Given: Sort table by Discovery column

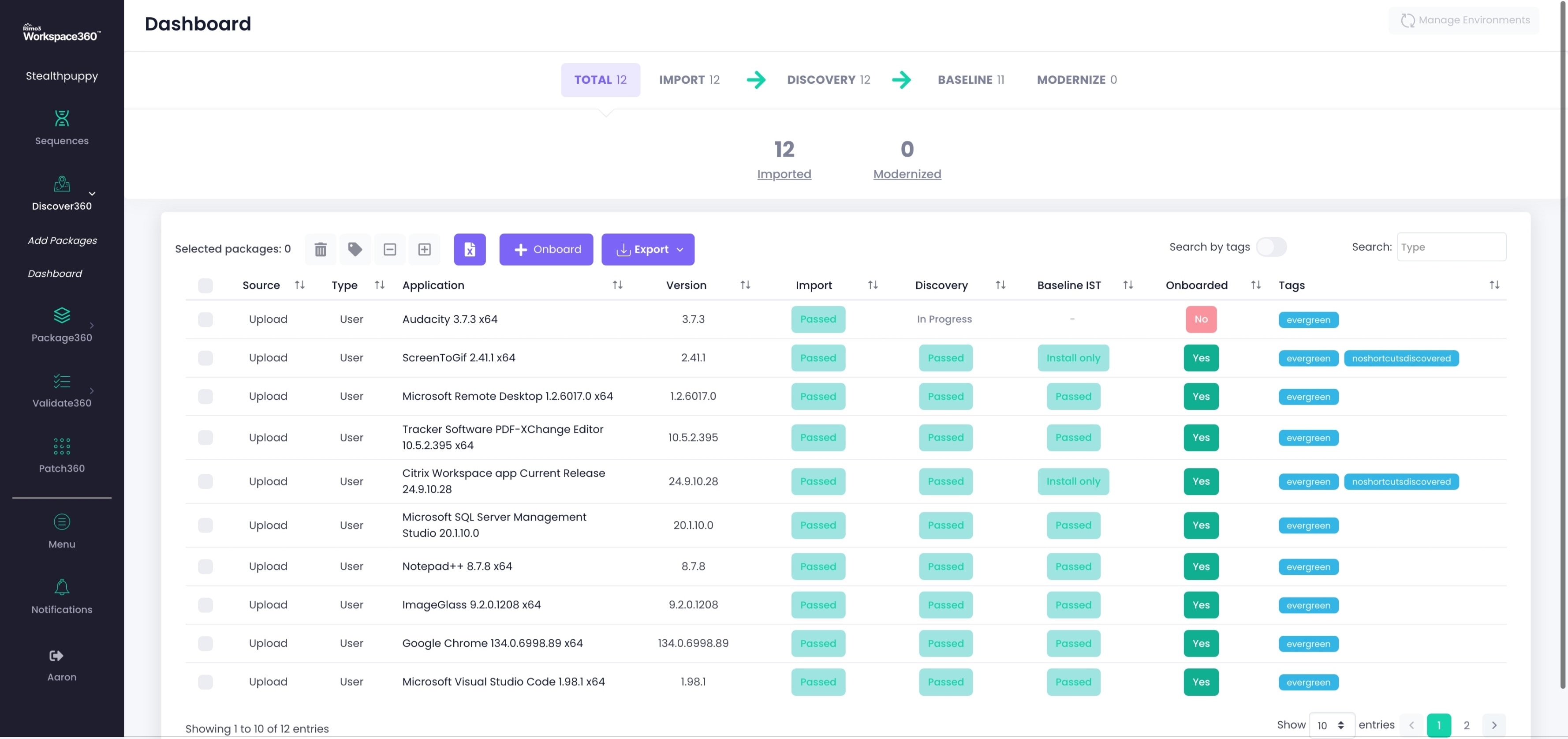Looking at the screenshot, I should (x=1000, y=285).
